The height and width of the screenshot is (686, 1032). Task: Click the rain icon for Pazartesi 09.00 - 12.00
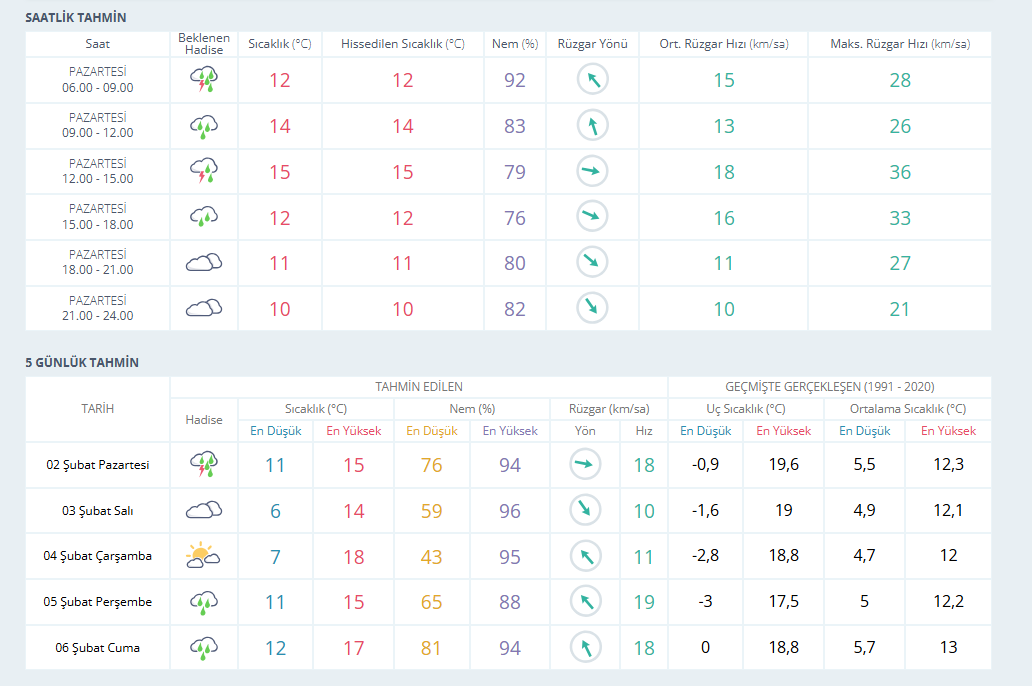pyautogui.click(x=204, y=126)
